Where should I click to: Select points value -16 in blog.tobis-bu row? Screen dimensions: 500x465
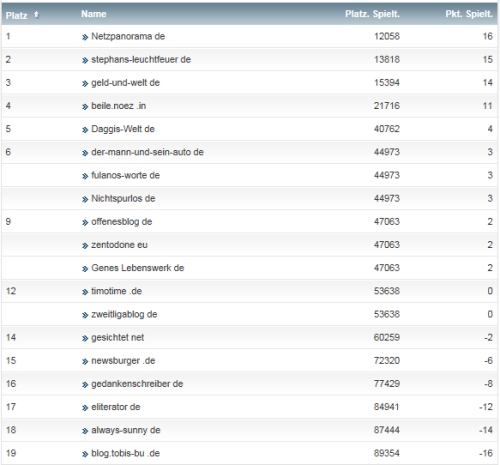coord(486,453)
